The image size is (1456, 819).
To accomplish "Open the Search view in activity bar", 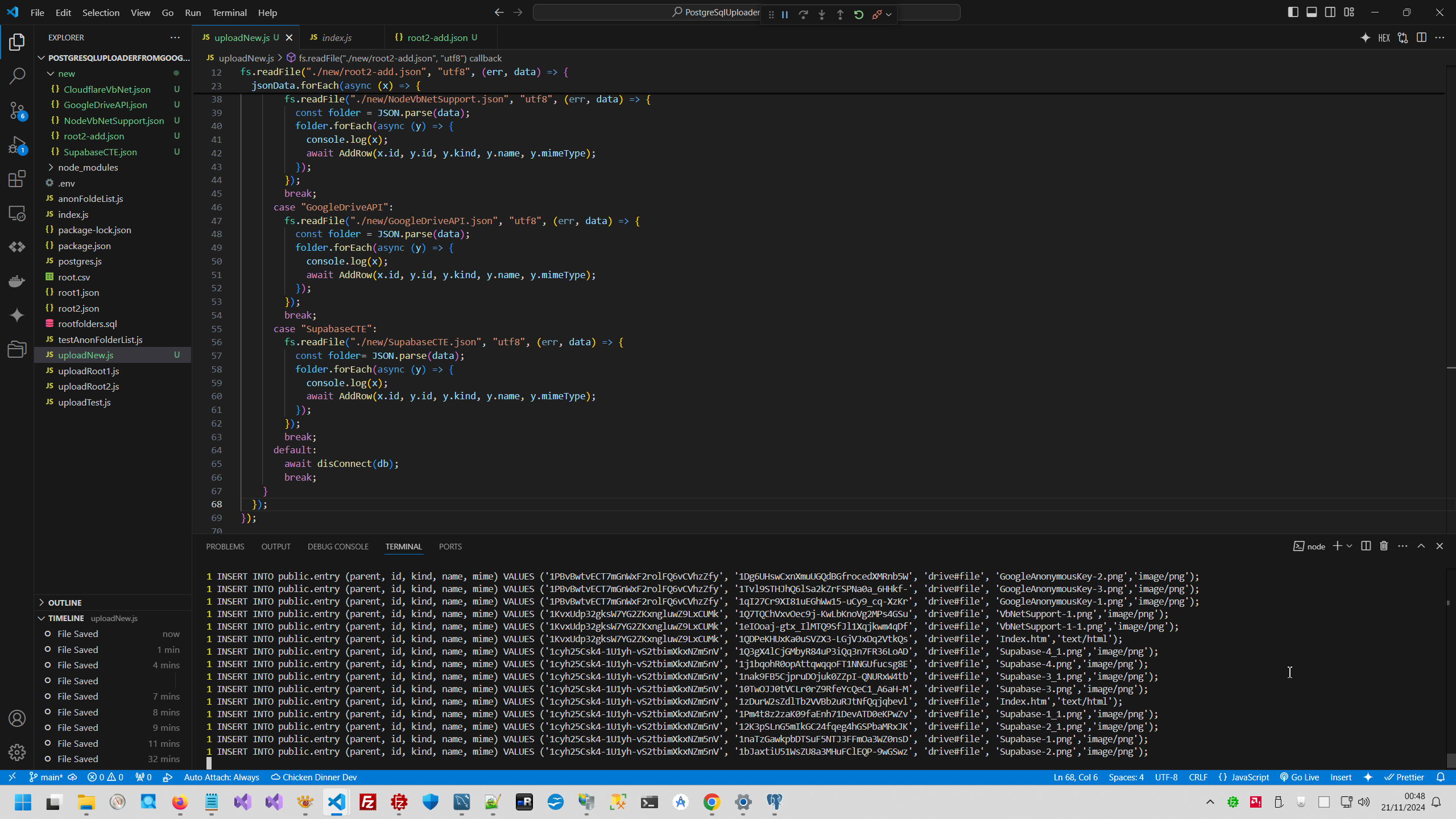I will [x=17, y=76].
